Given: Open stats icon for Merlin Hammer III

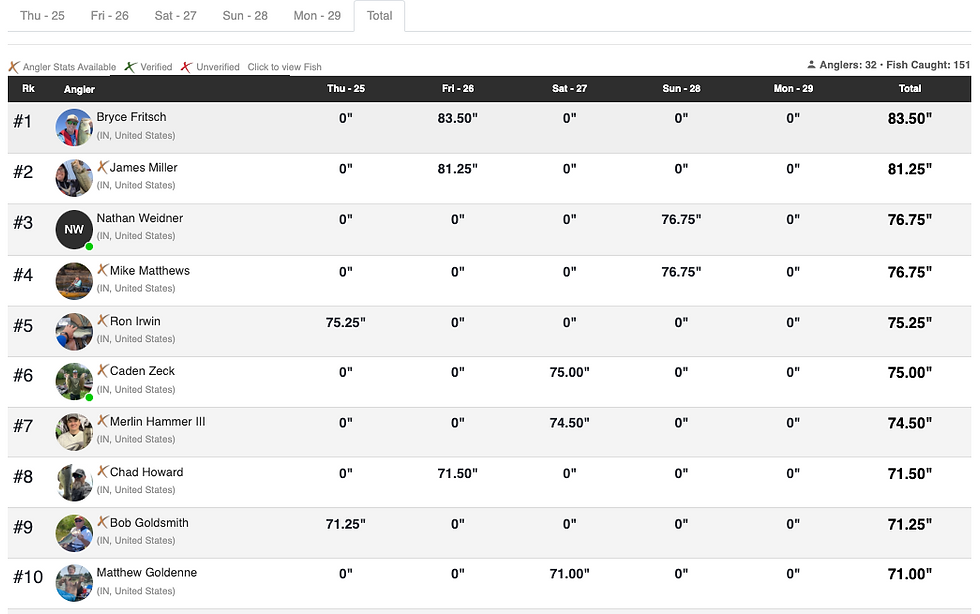Looking at the screenshot, I should (102, 421).
